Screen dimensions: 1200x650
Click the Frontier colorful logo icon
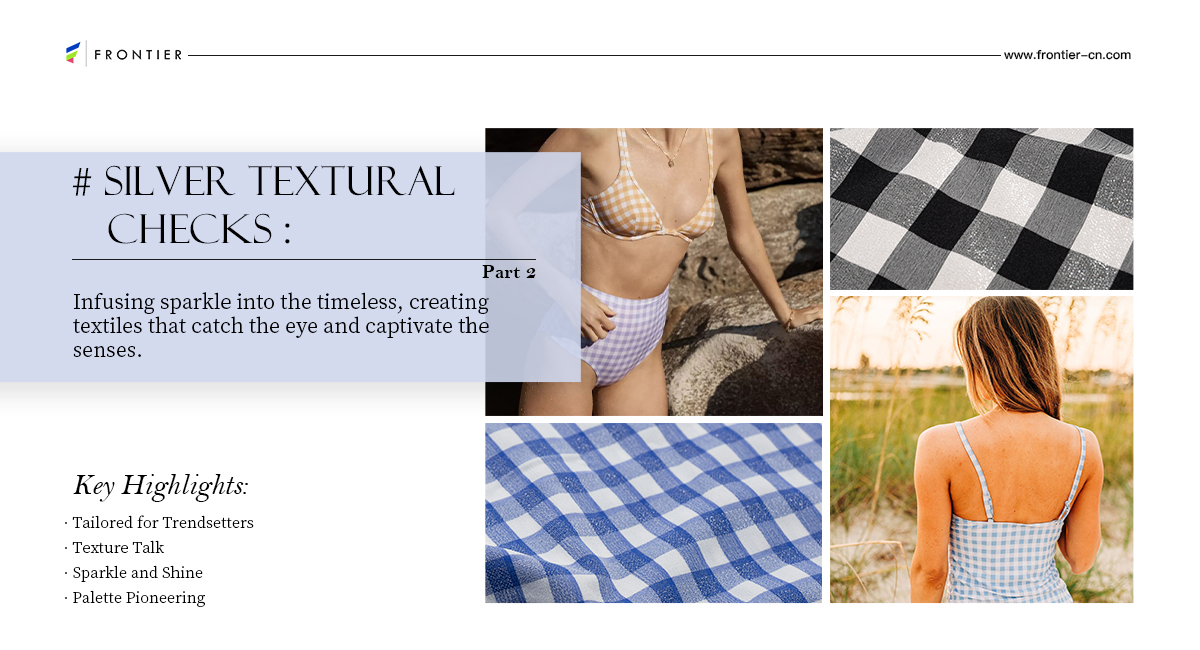point(72,54)
